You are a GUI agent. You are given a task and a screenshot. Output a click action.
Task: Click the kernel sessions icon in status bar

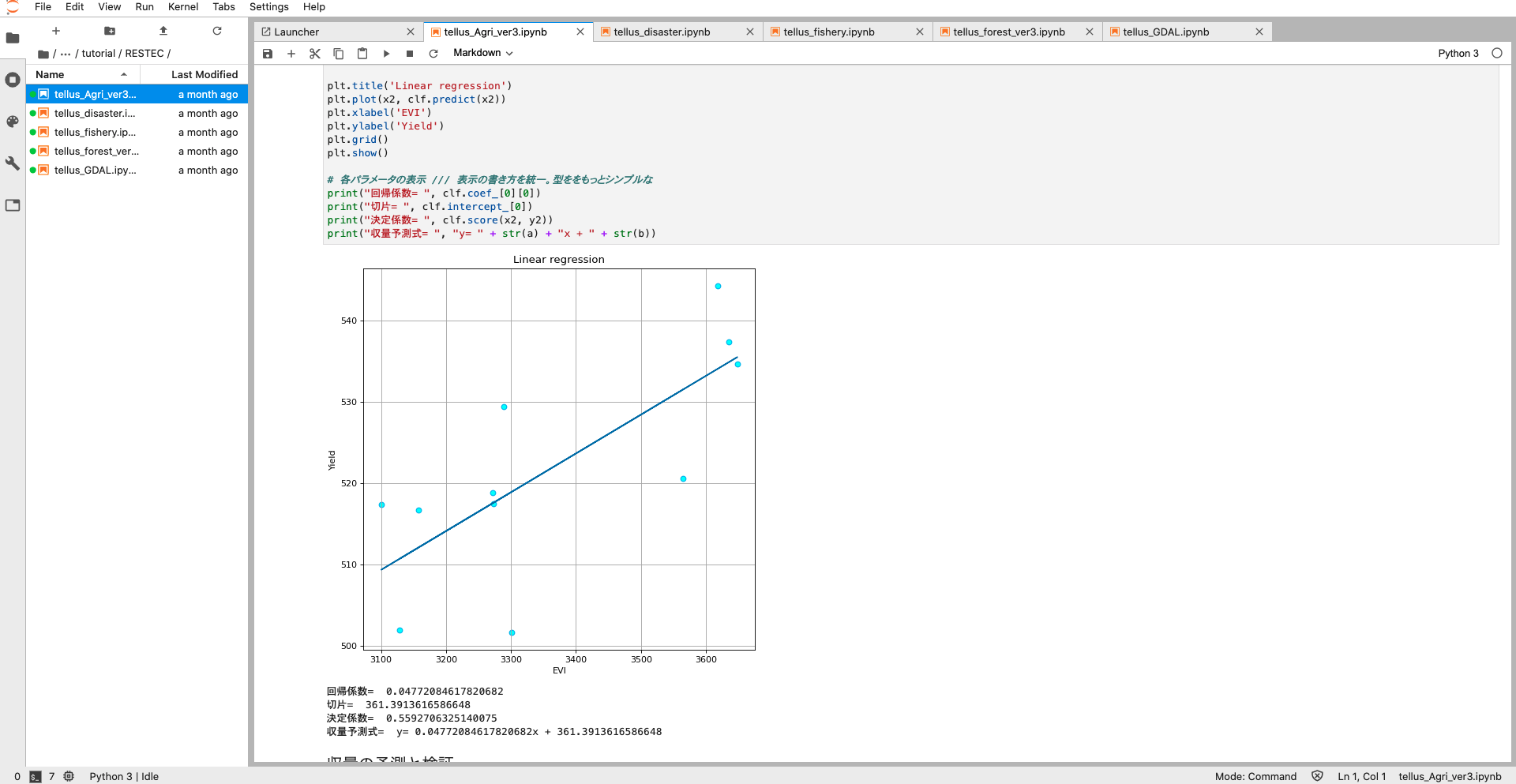[x=69, y=776]
